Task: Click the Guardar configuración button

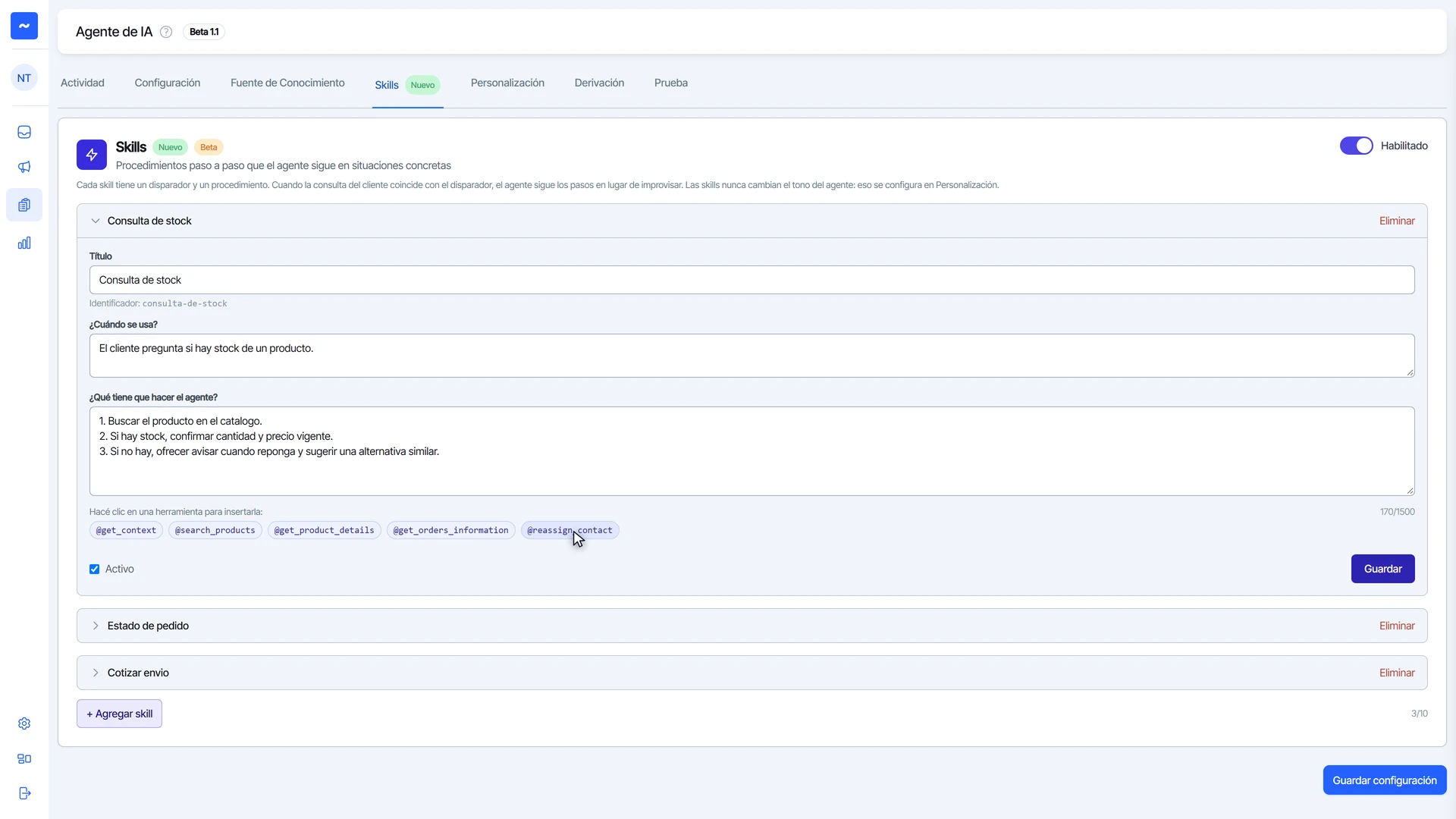Action: coord(1384,780)
